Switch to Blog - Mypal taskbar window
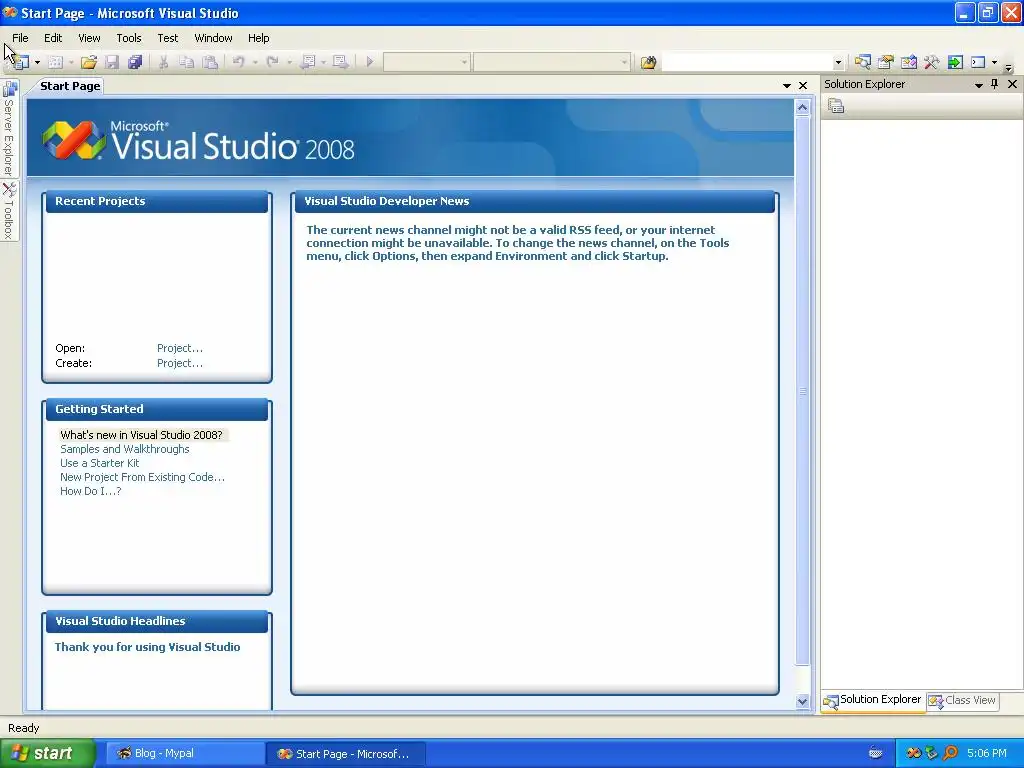The image size is (1024, 768). 184,754
